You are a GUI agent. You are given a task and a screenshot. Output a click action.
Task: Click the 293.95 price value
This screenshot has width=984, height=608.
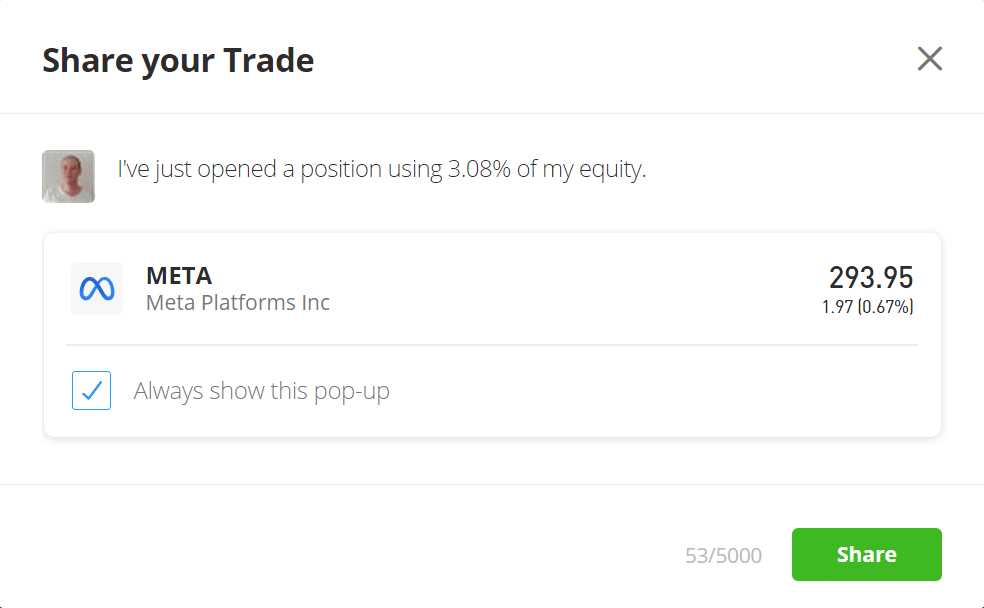[871, 278]
